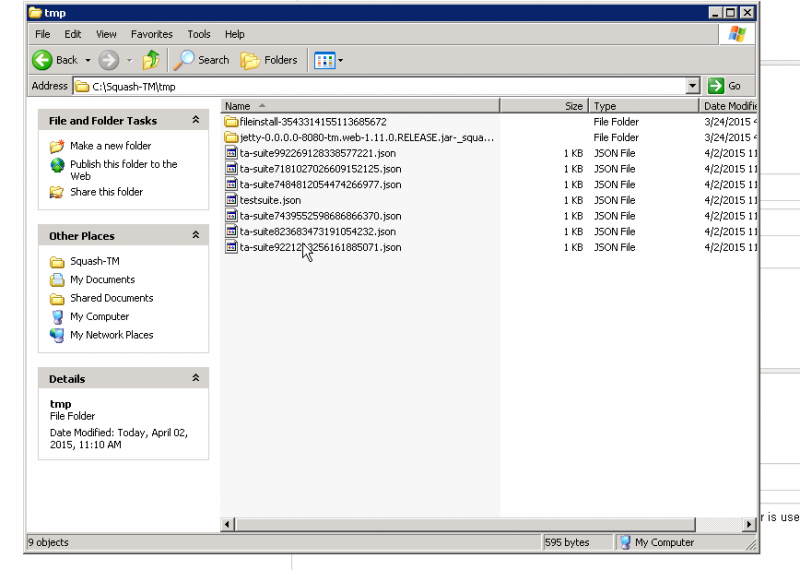The height and width of the screenshot is (570, 800).
Task: Click the Make a new folder link
Action: pos(110,146)
